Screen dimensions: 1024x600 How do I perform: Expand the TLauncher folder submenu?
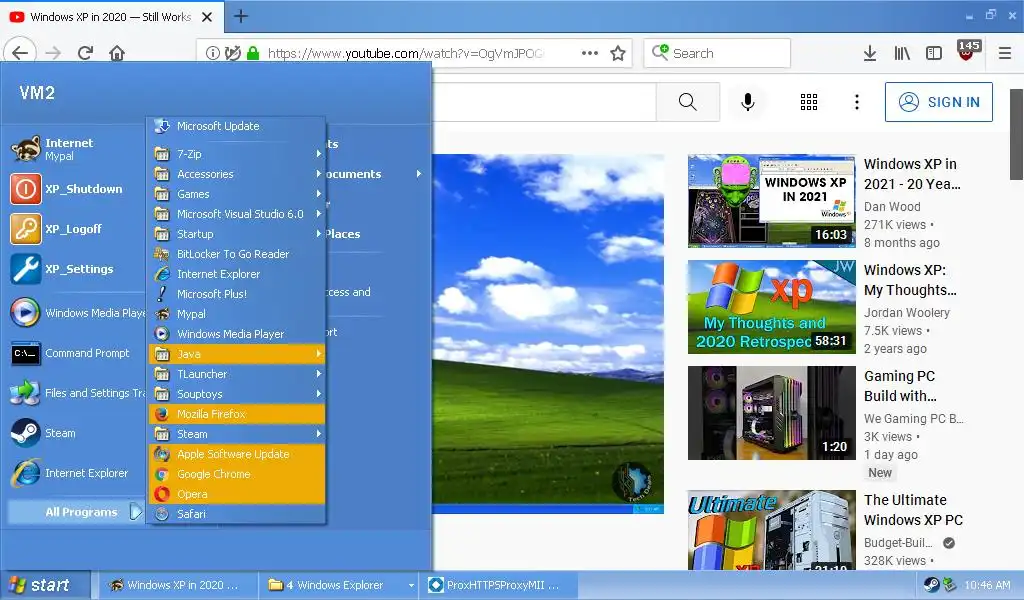(237, 374)
